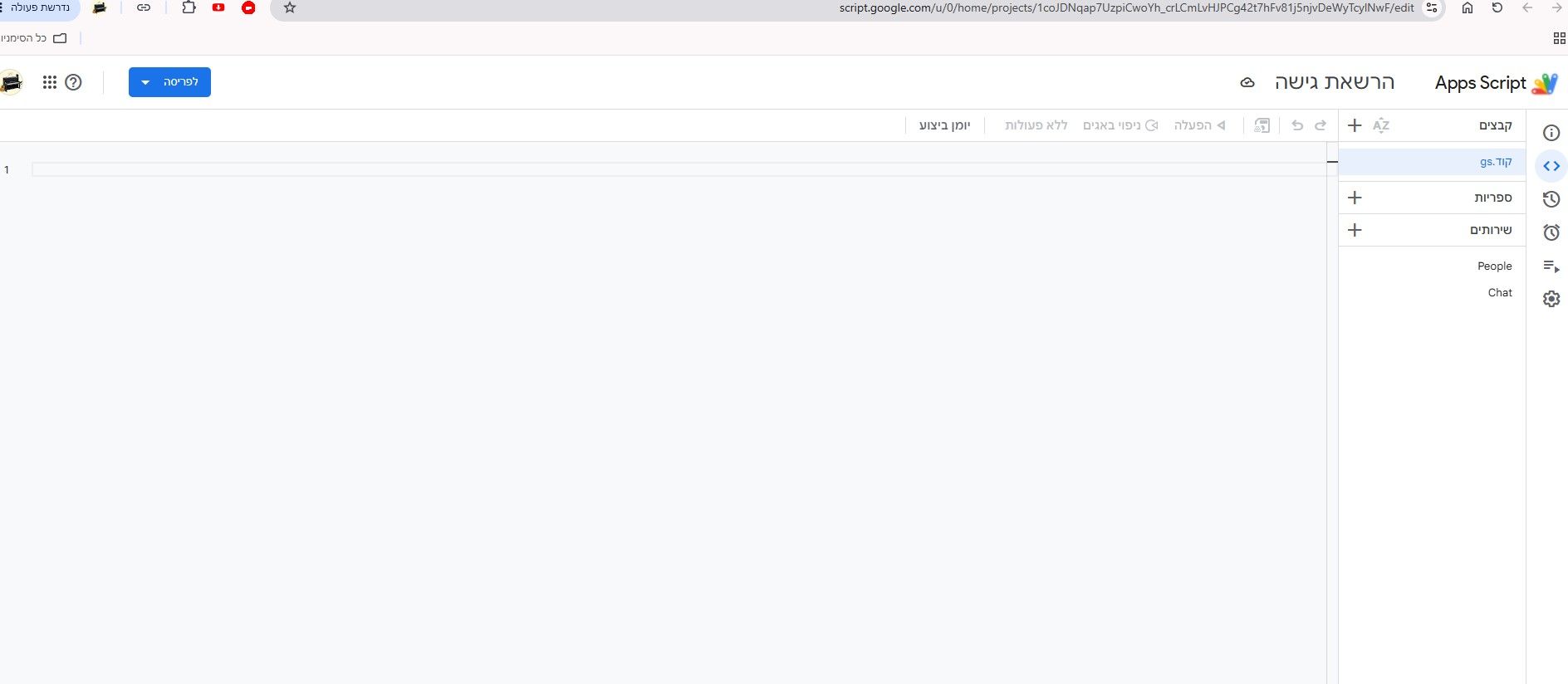Open the לפריסה deploy dropdown
This screenshot has height=684, width=1568.
pos(169,82)
